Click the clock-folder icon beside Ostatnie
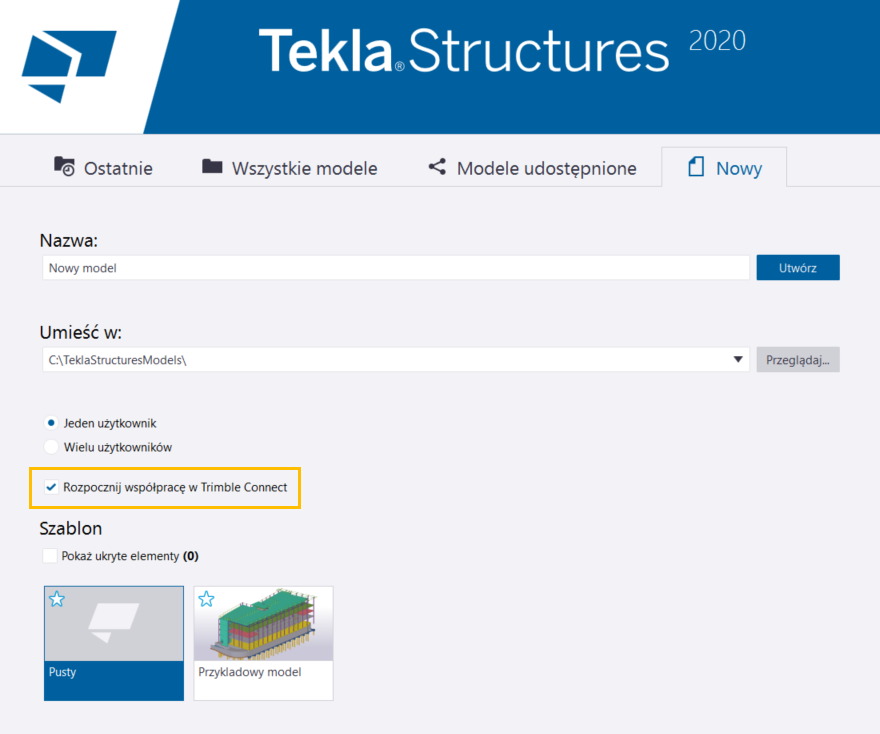This screenshot has width=880, height=734. 64,167
